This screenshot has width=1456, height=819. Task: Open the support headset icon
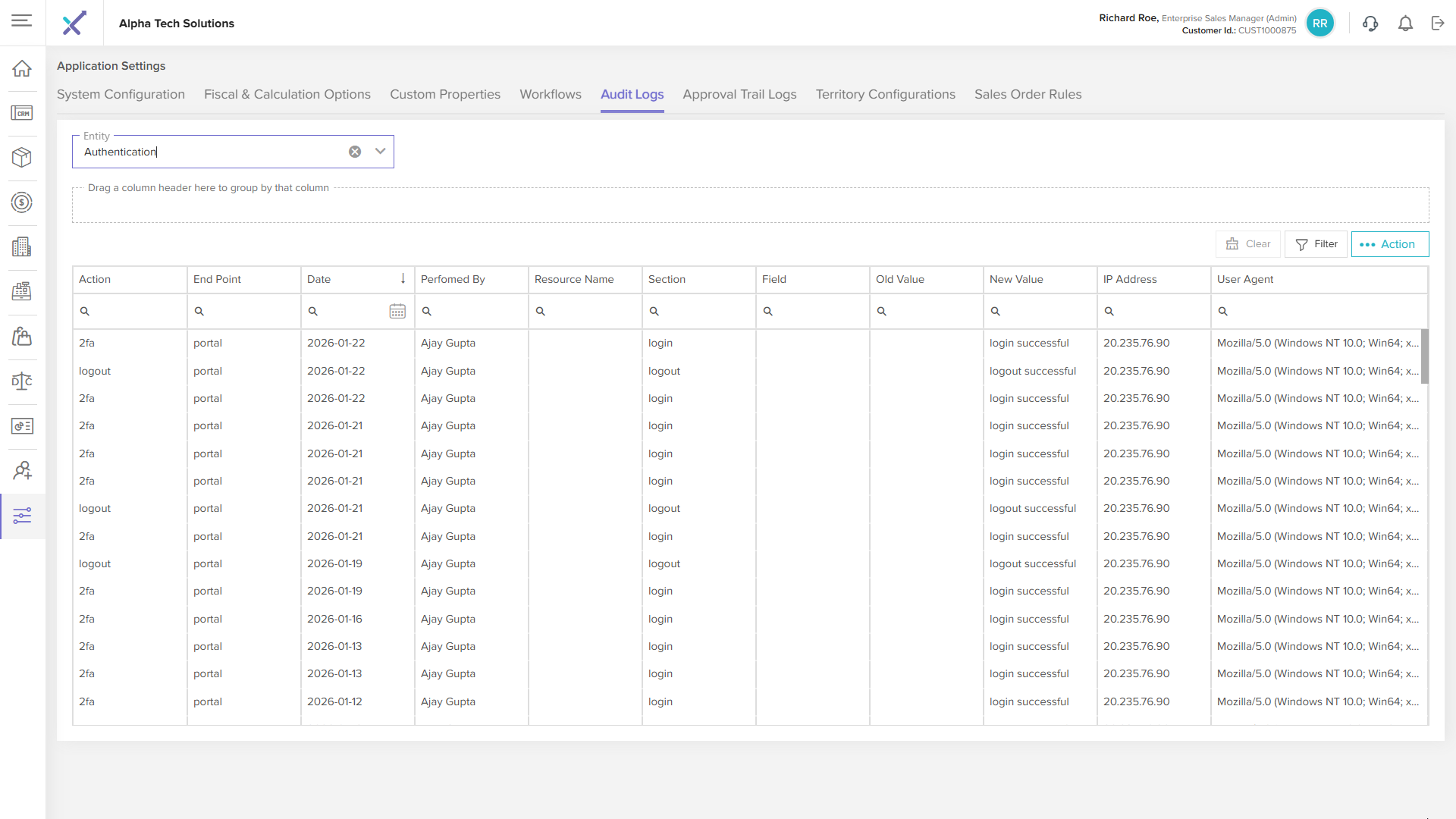(x=1370, y=24)
